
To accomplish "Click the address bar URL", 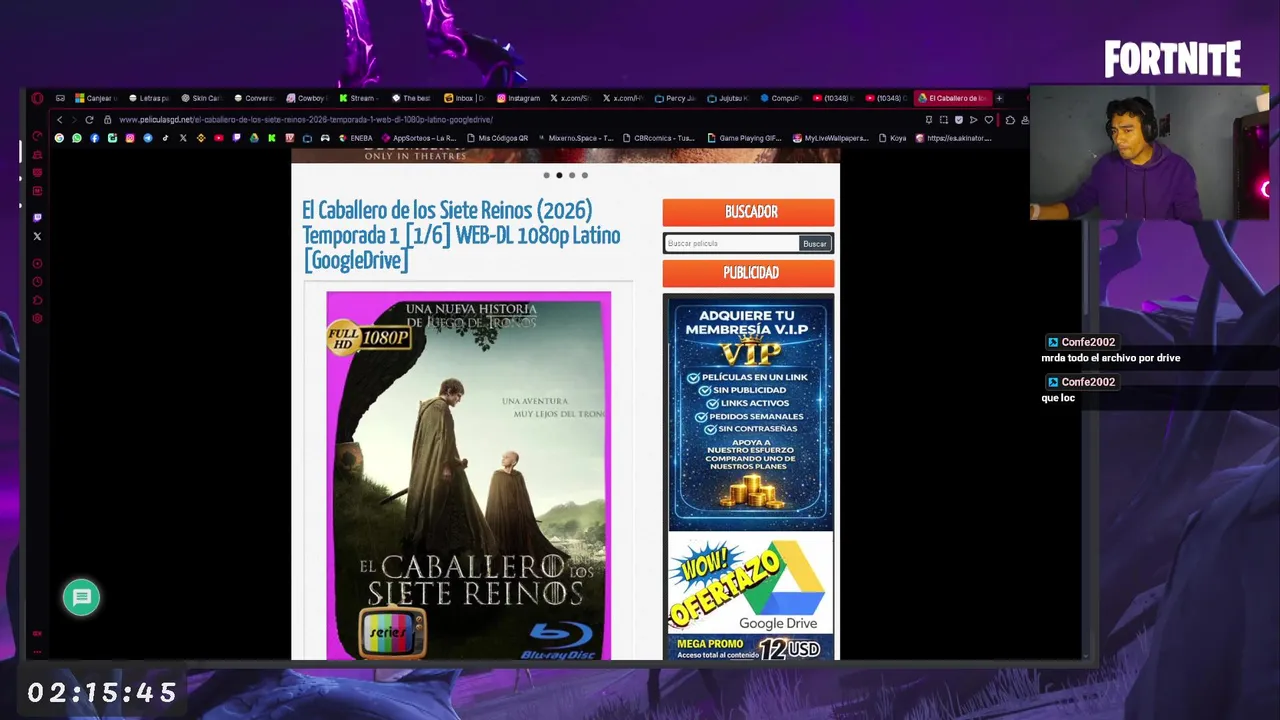I will click(x=306, y=120).
